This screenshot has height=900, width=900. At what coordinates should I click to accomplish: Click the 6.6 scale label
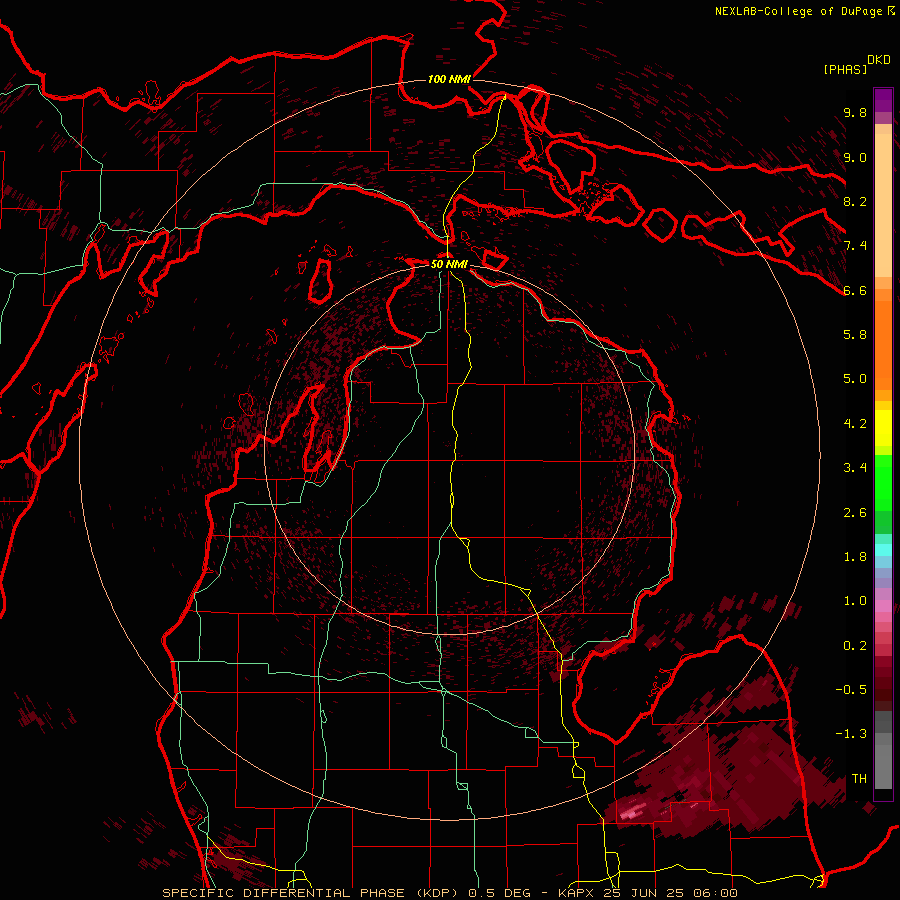[855, 290]
